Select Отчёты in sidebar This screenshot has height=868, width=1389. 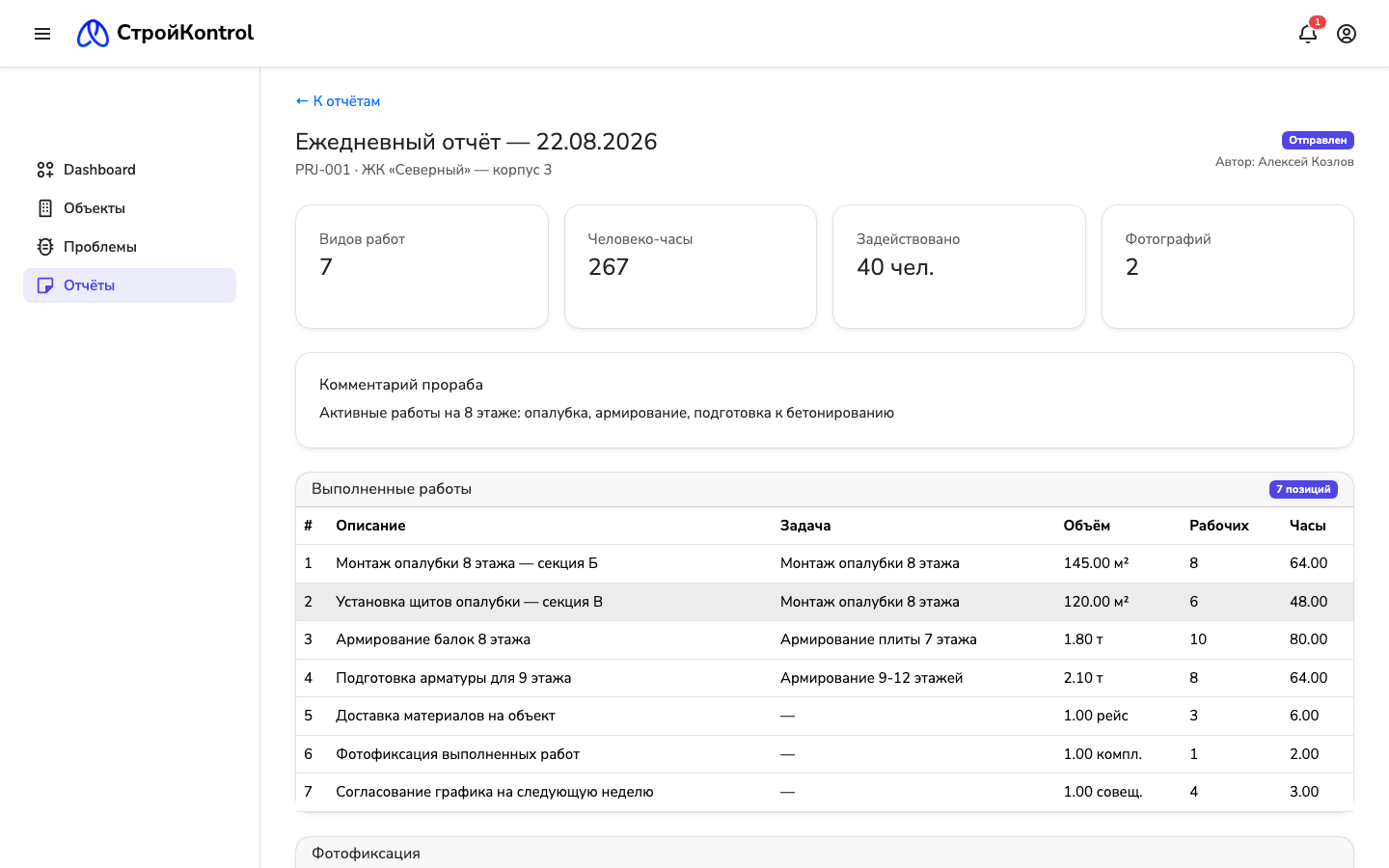[129, 285]
